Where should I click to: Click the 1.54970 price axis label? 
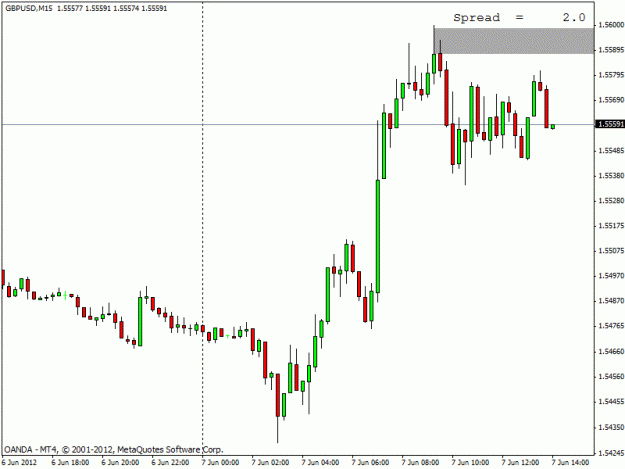(611, 276)
